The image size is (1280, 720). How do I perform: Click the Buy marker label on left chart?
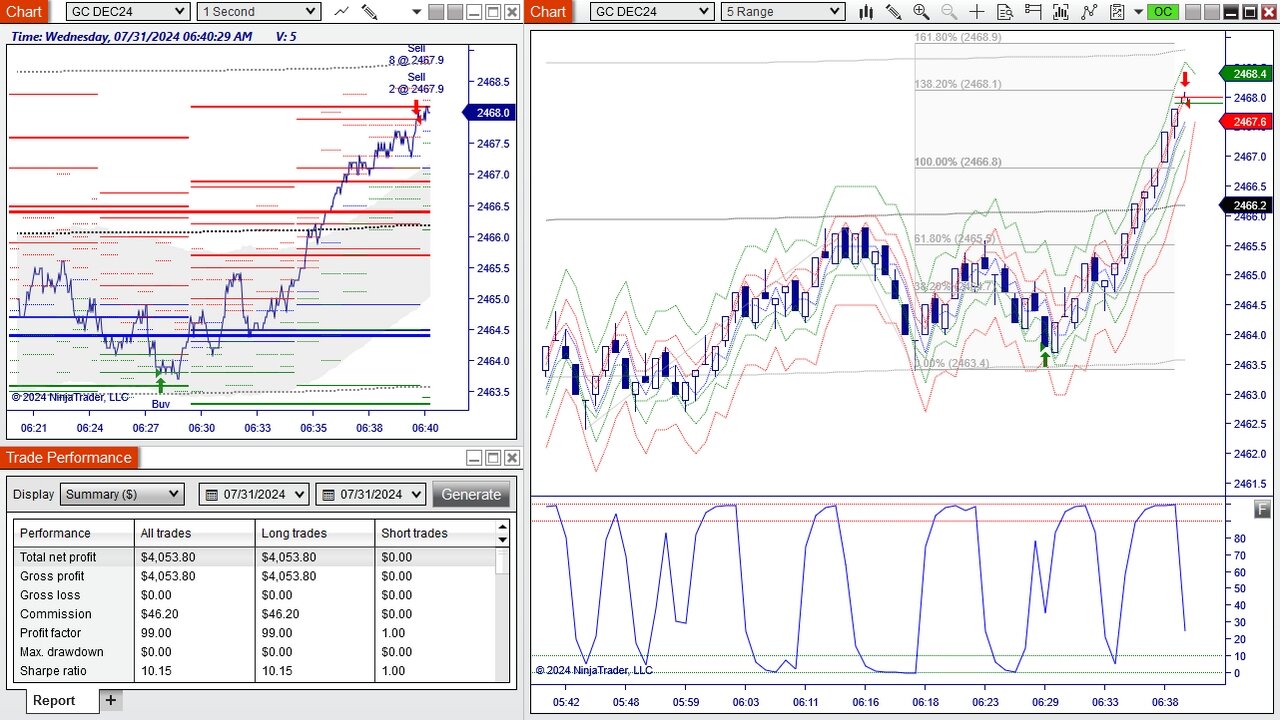(x=161, y=404)
